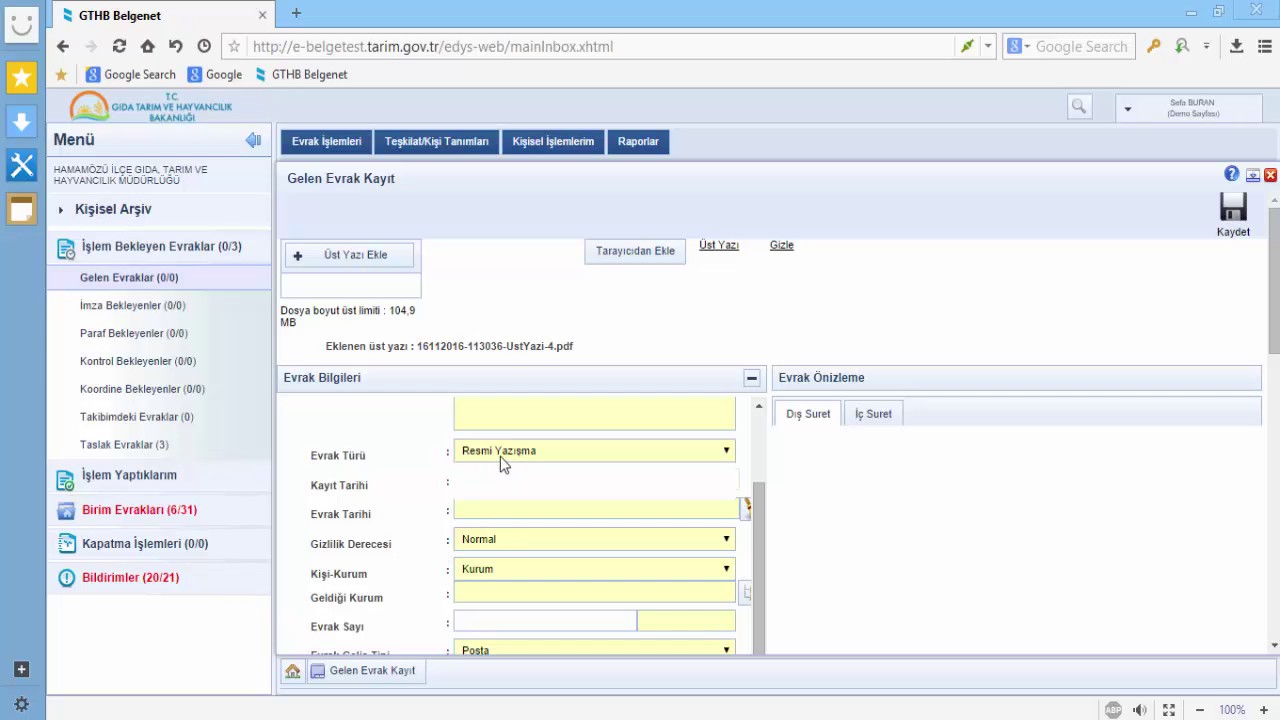Image resolution: width=1280 pixels, height=720 pixels.
Task: Select Taslak Evraklar (3)
Action: click(124, 446)
